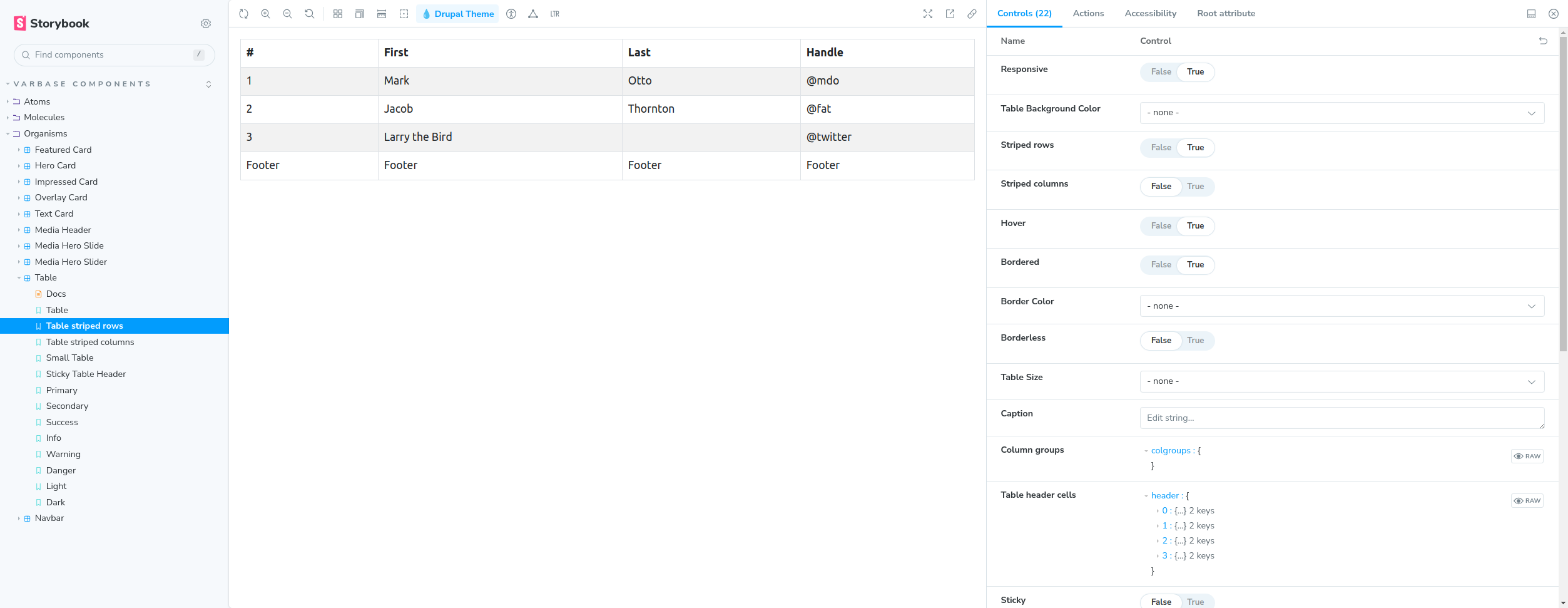Click the Caption text field
Viewport: 1568px width, 608px height.
1341,418
